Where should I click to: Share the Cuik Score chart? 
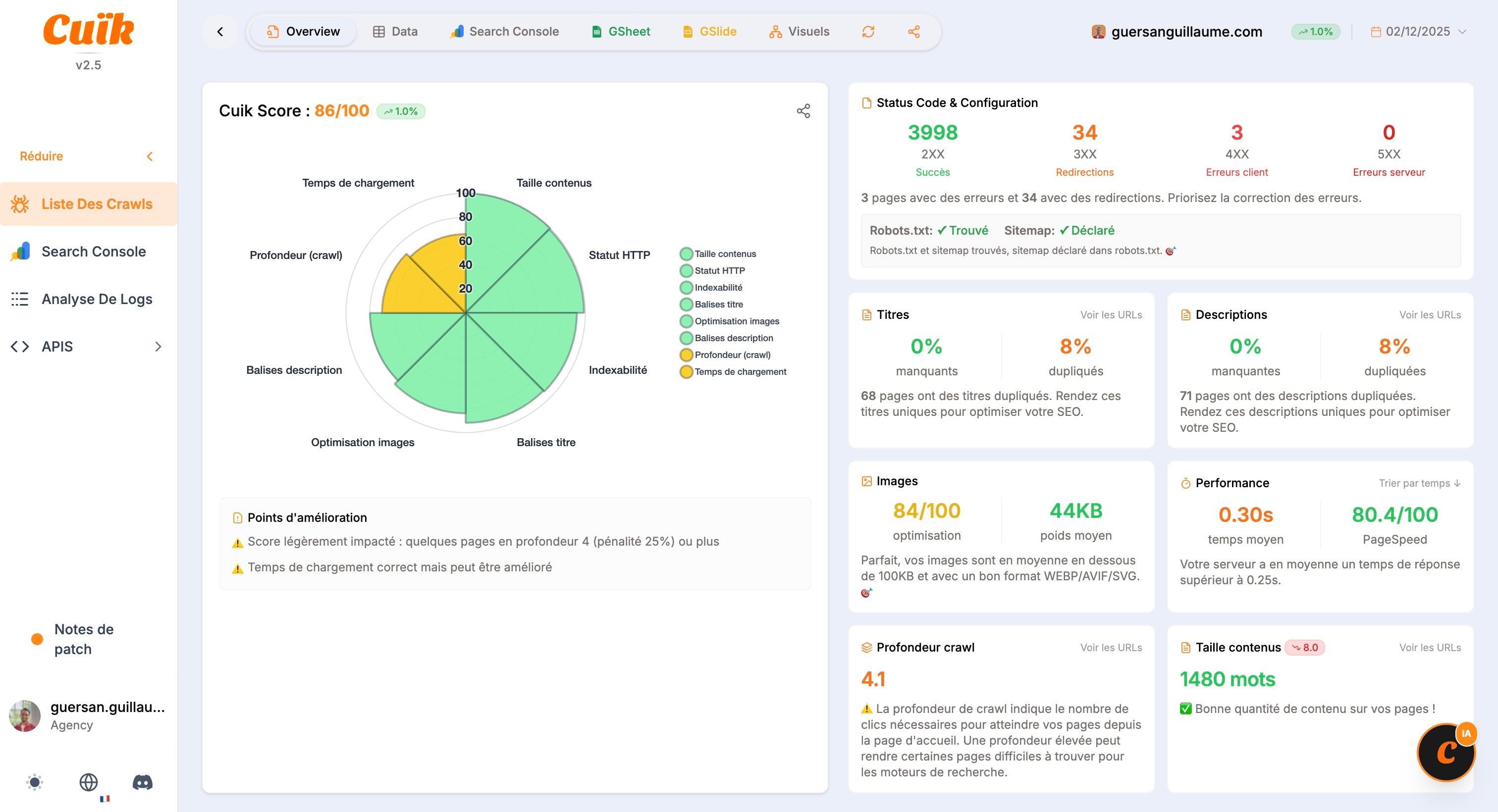(x=803, y=111)
